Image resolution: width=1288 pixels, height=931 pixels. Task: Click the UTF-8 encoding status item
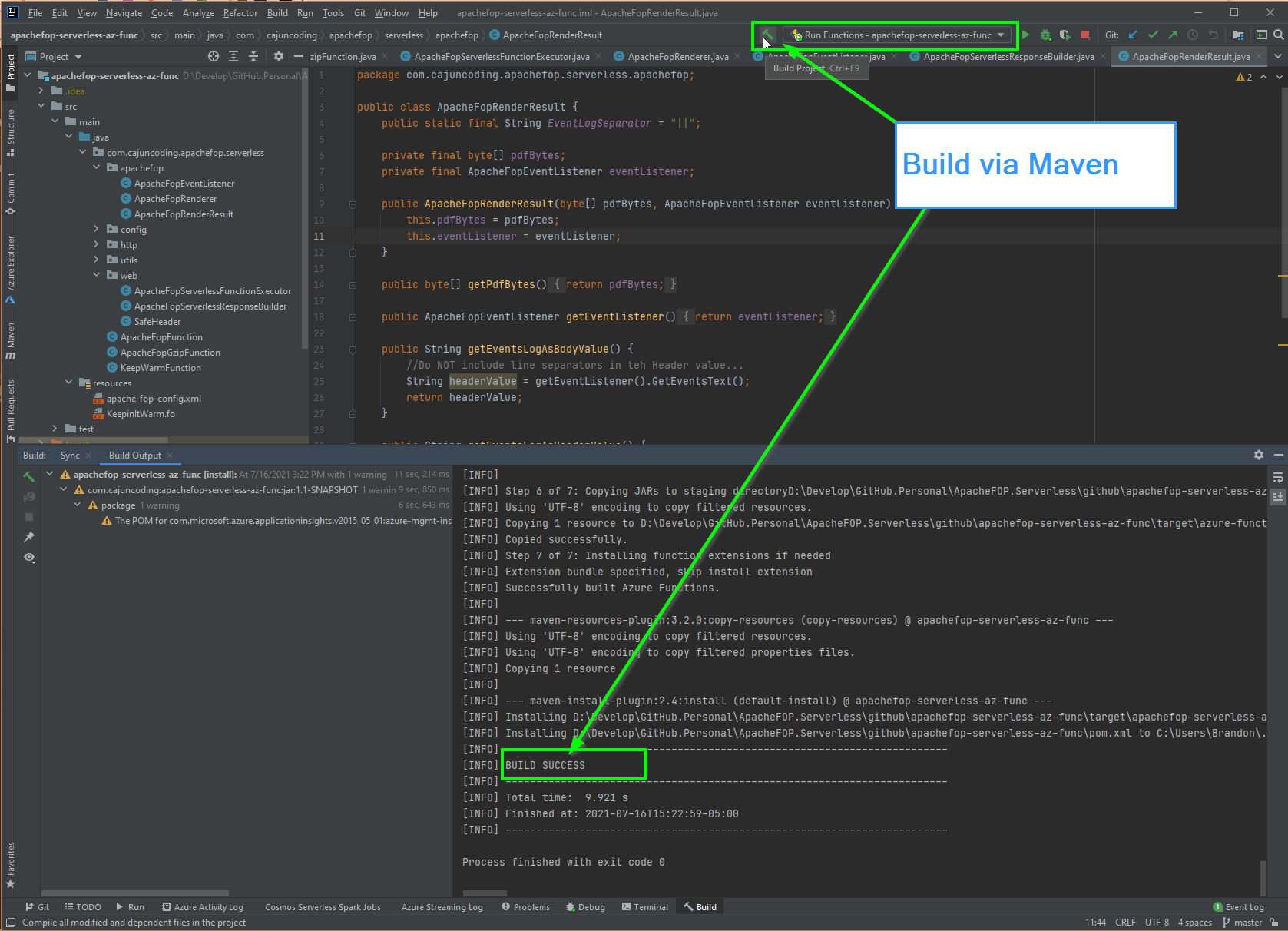click(x=1157, y=923)
